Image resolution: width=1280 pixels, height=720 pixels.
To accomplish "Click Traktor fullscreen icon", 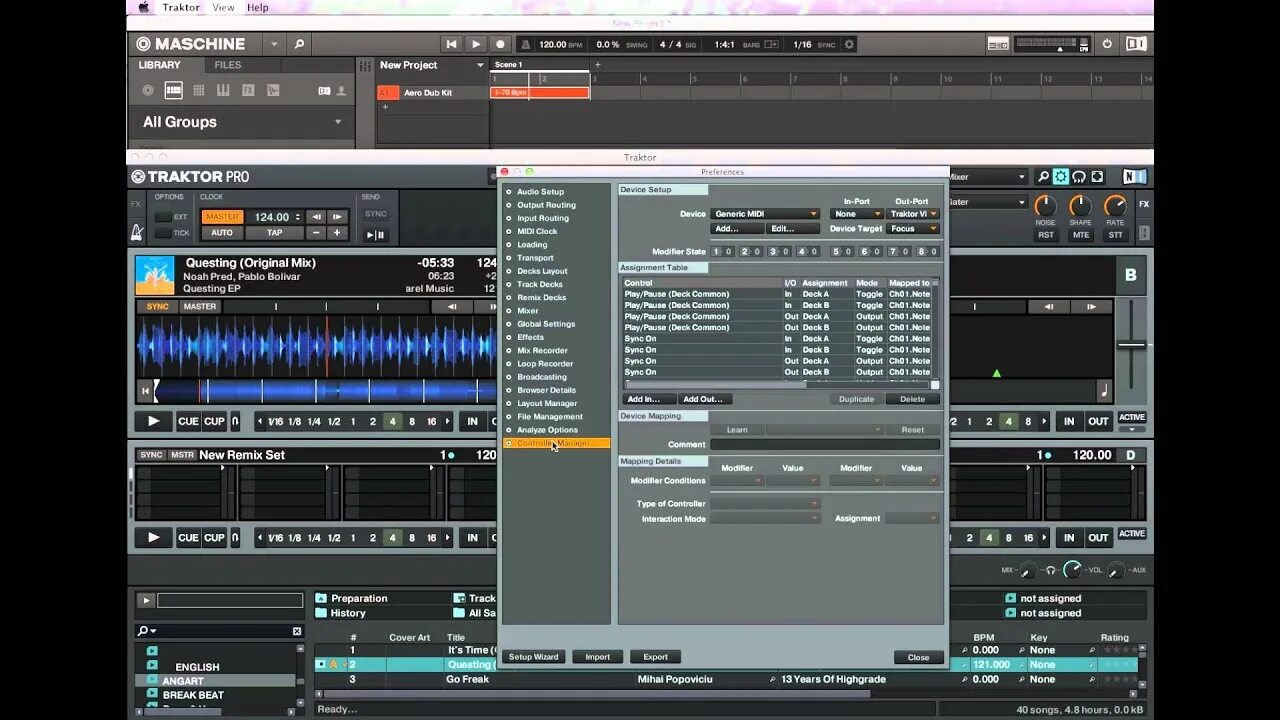I will [1097, 177].
